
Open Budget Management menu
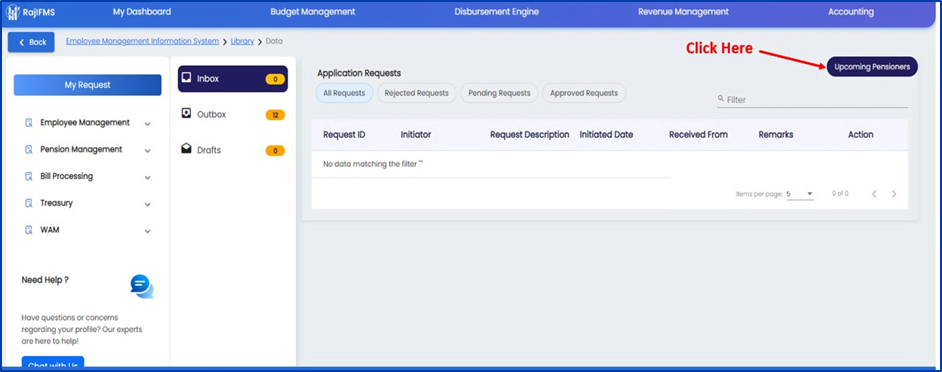coord(312,11)
